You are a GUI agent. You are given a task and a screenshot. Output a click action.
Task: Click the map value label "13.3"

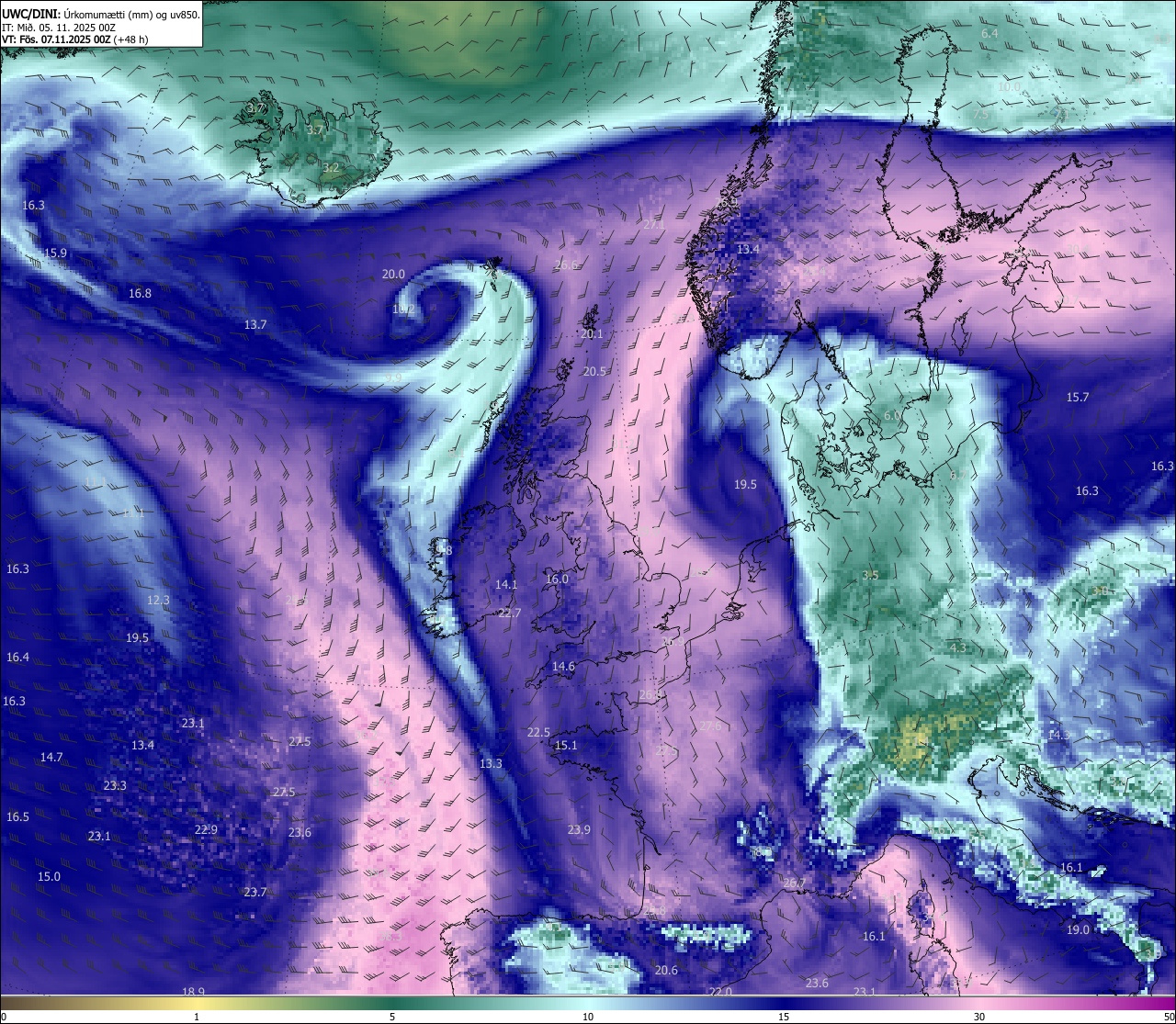click(491, 764)
